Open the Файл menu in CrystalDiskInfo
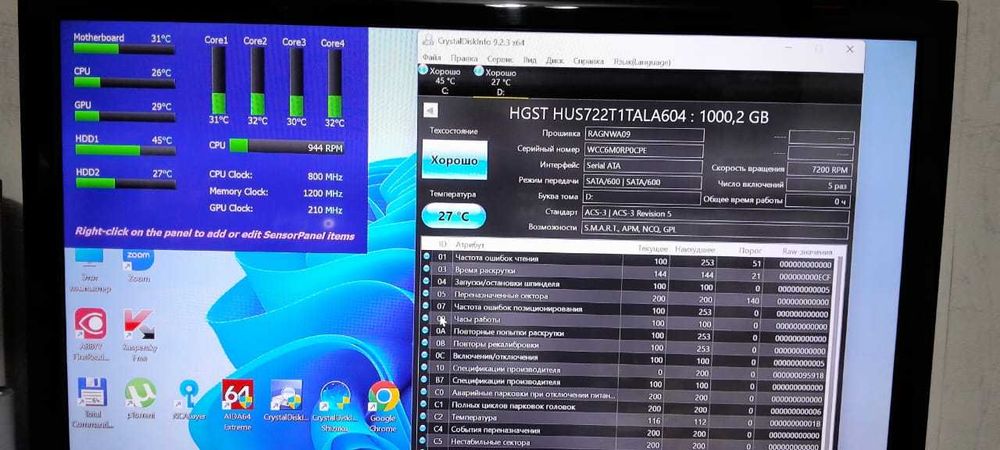This screenshot has width=1000, height=450. point(431,58)
